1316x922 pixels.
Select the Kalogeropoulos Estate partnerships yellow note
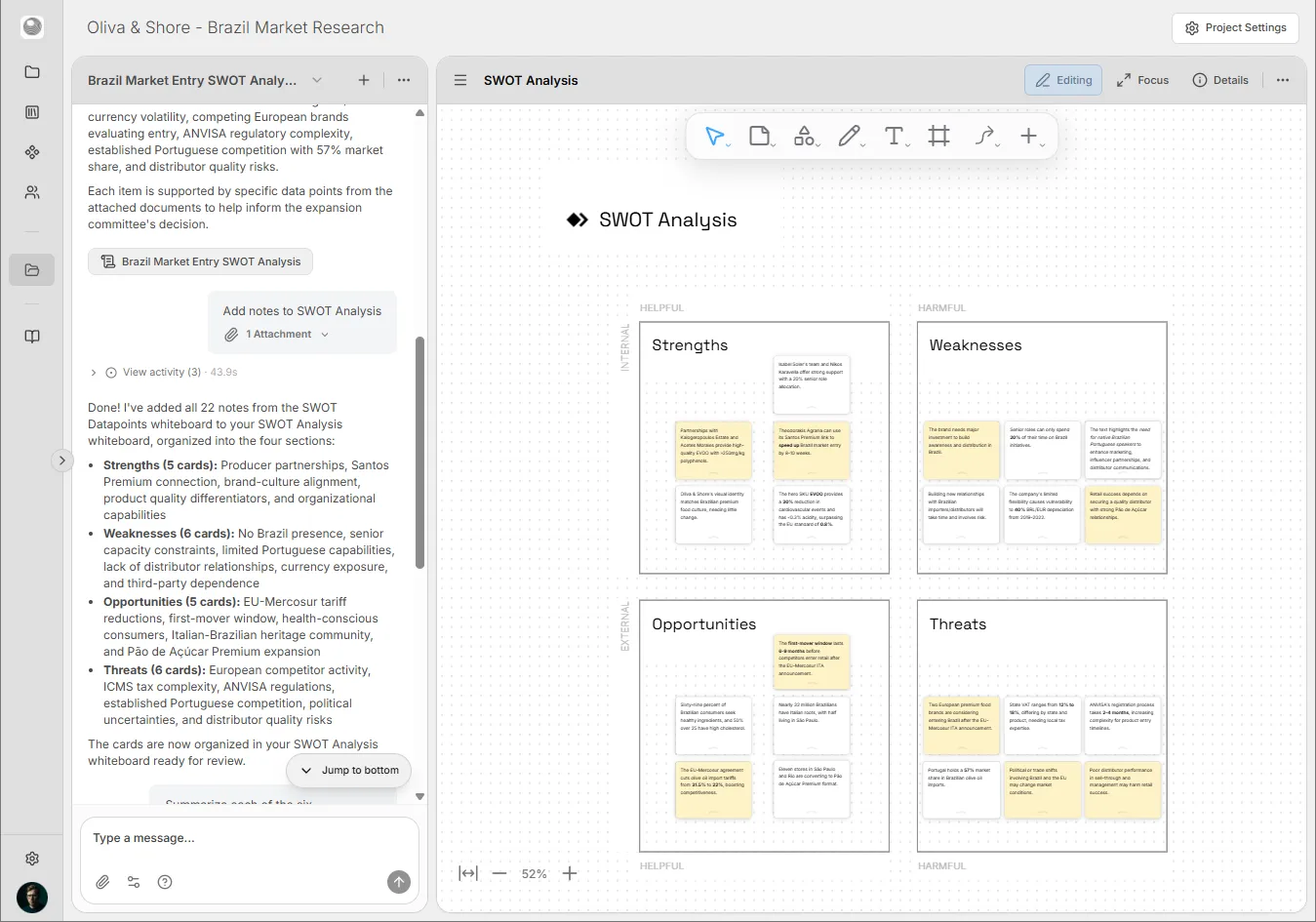point(714,450)
